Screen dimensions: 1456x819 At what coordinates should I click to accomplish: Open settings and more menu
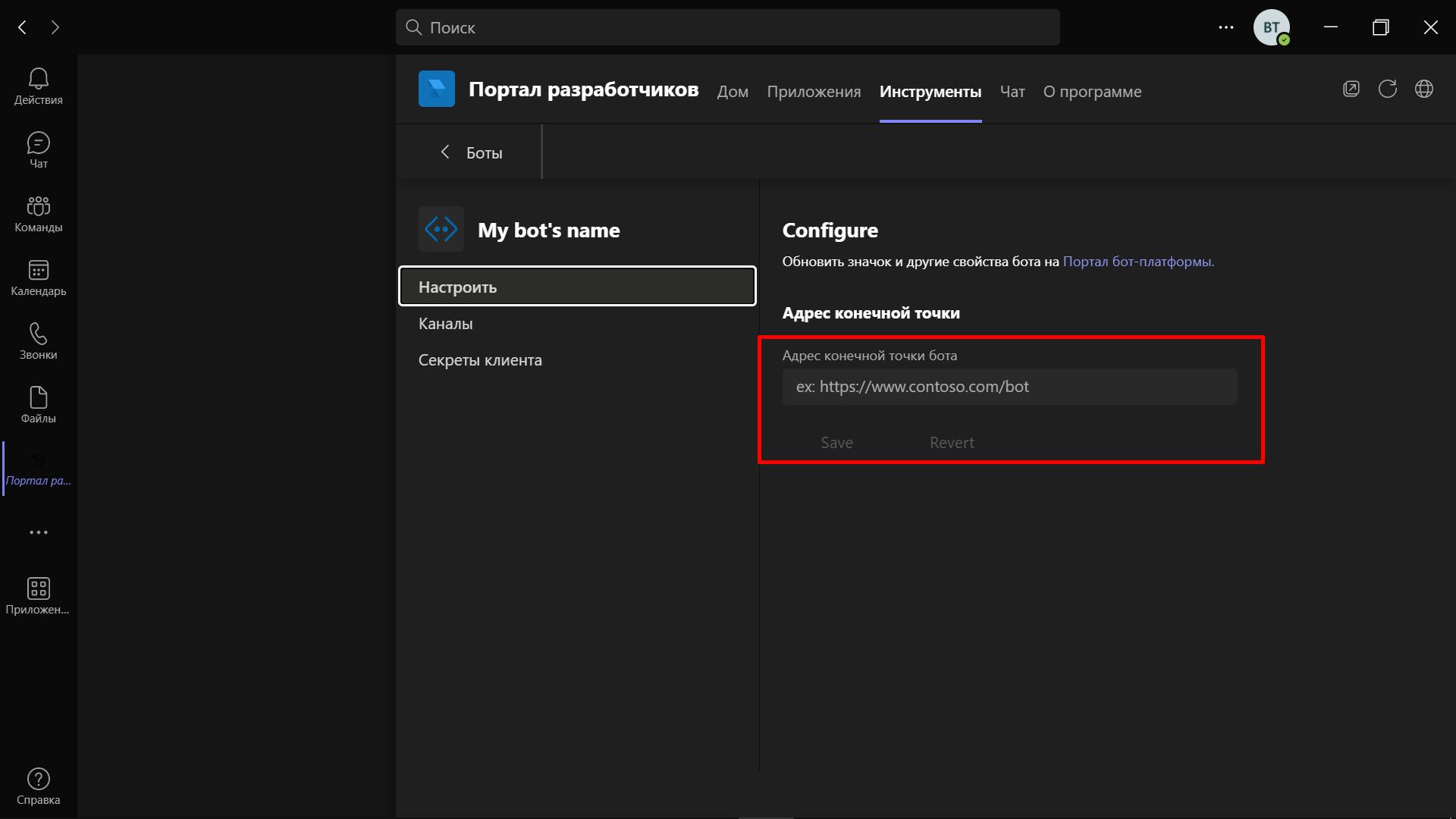(1225, 27)
